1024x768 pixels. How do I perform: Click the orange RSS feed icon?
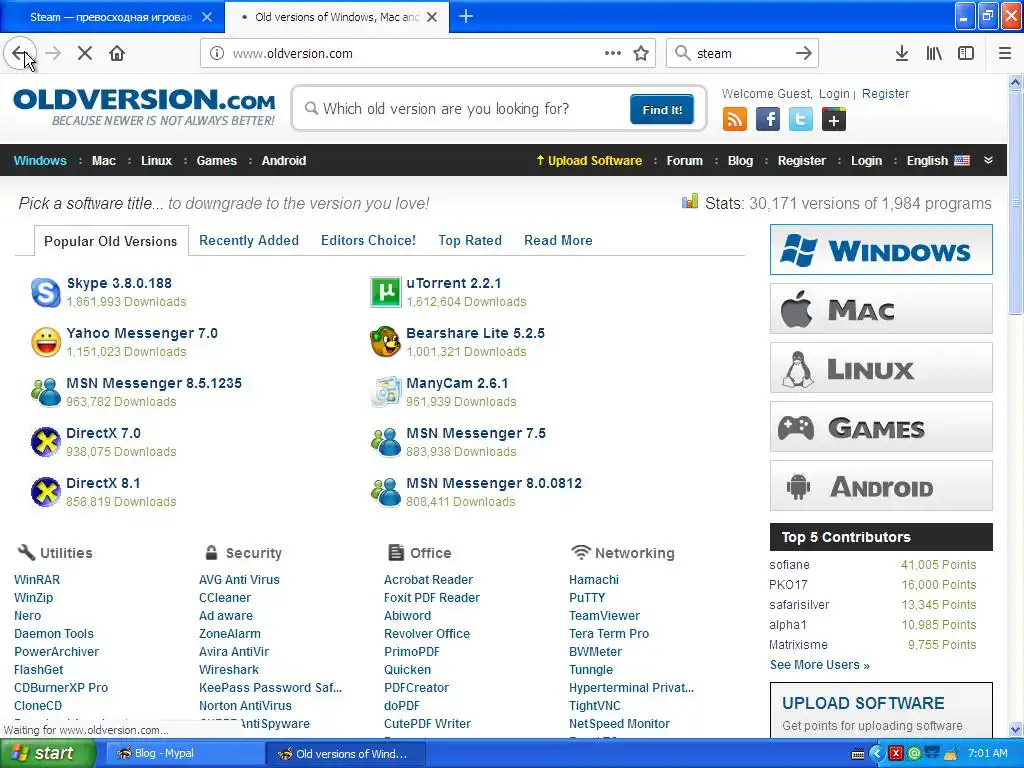[x=735, y=120]
